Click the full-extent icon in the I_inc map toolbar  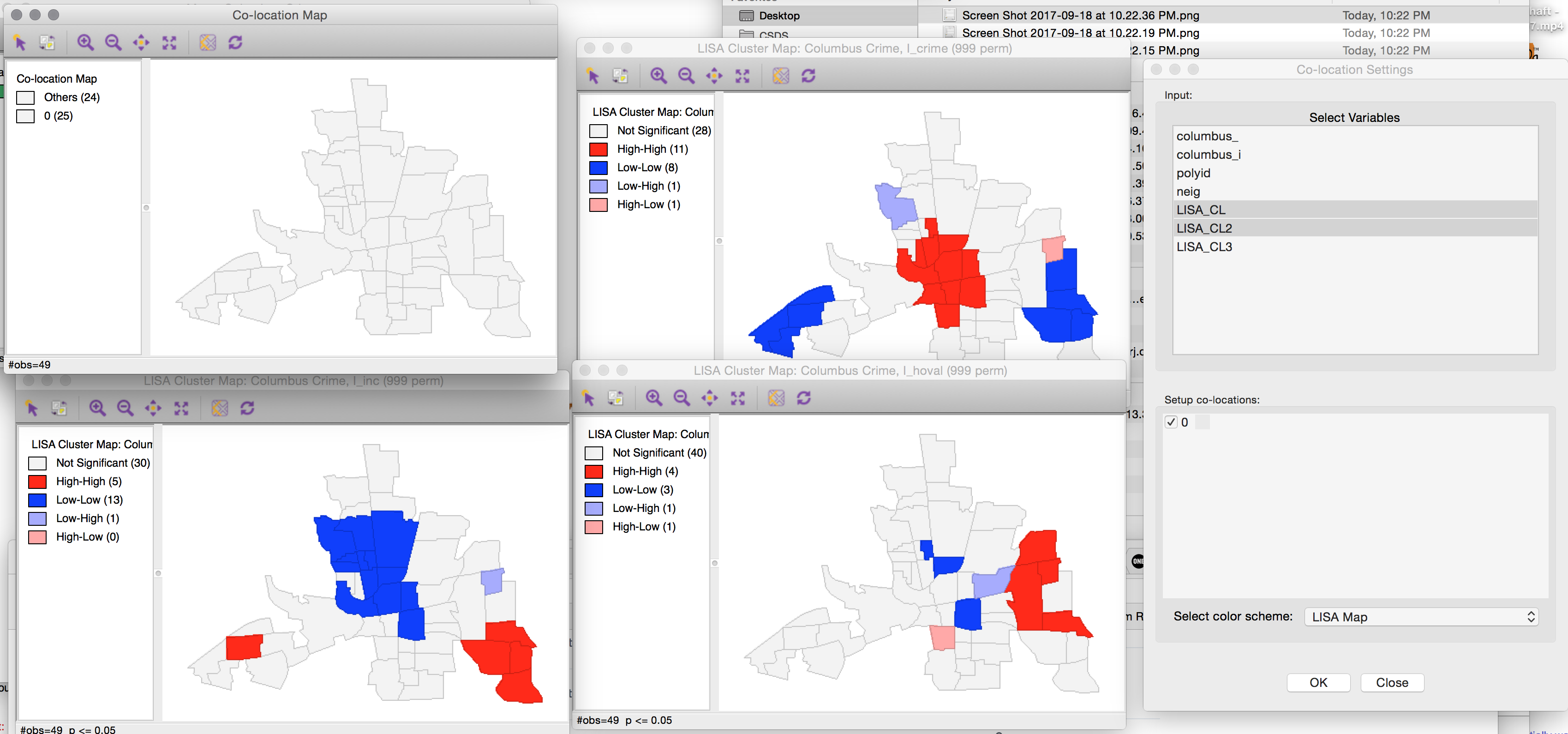click(182, 408)
